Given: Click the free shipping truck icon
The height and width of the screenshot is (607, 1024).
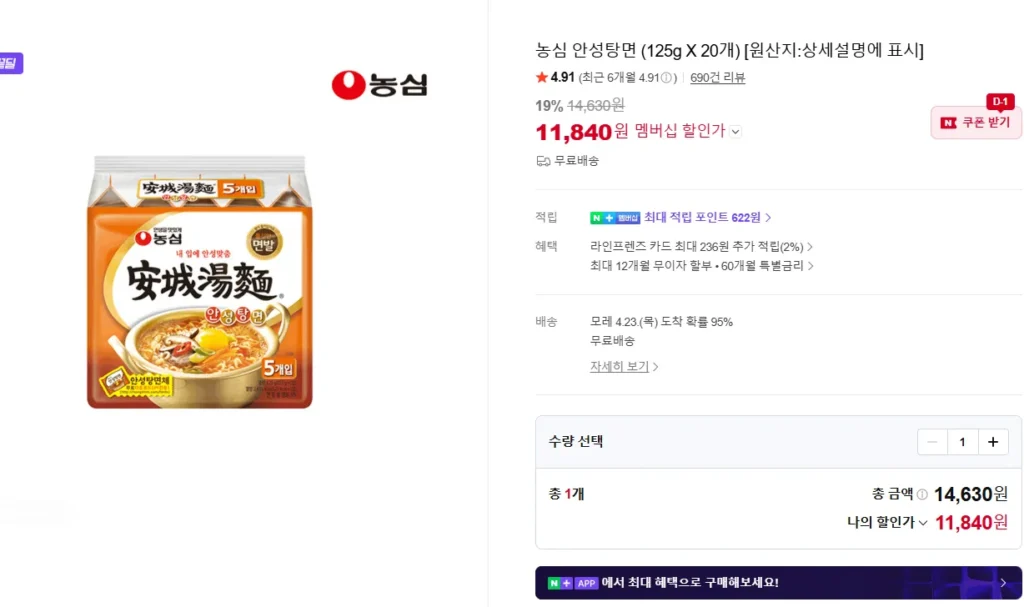Looking at the screenshot, I should (x=543, y=160).
